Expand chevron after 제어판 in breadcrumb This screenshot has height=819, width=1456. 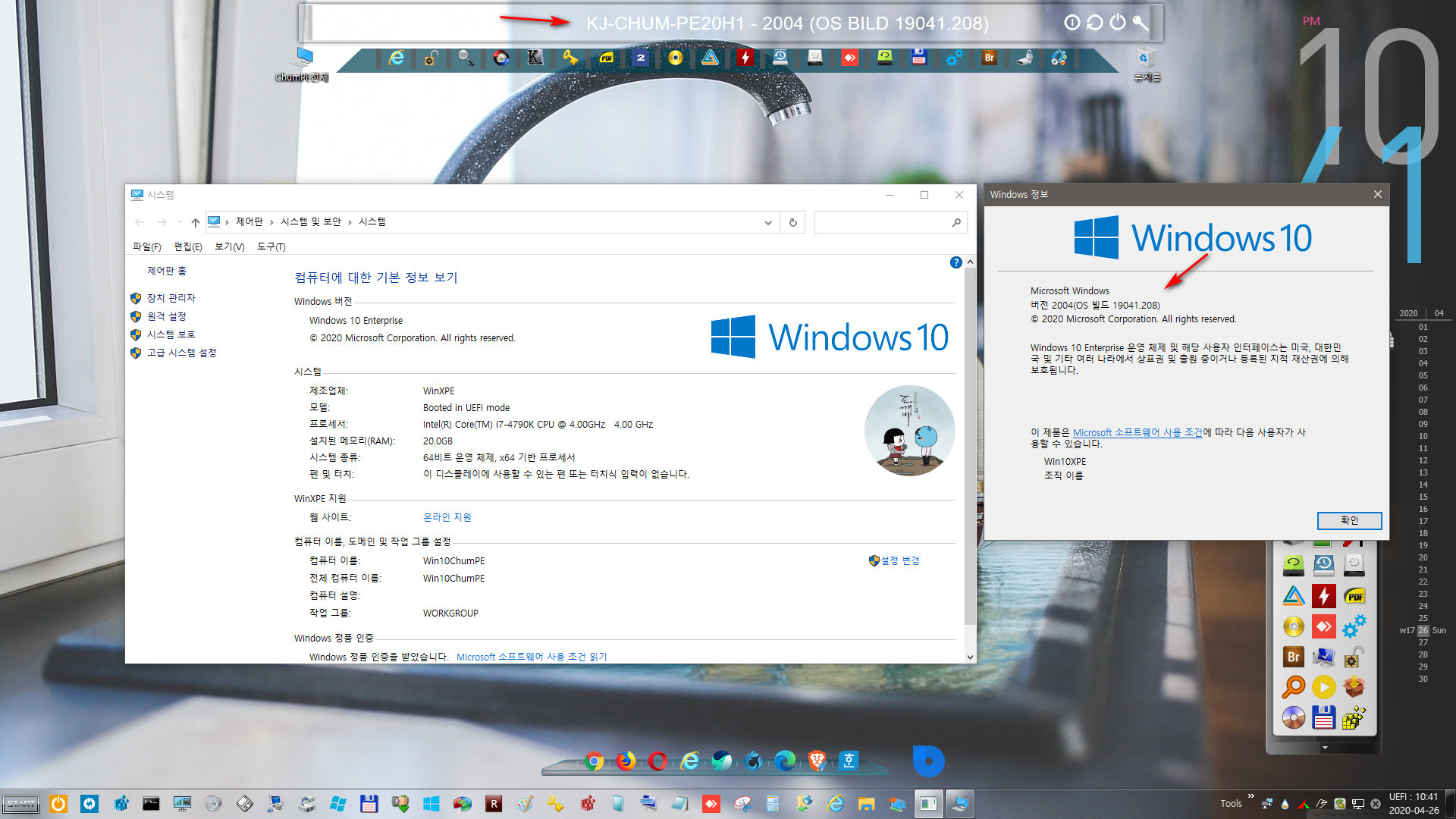click(271, 222)
